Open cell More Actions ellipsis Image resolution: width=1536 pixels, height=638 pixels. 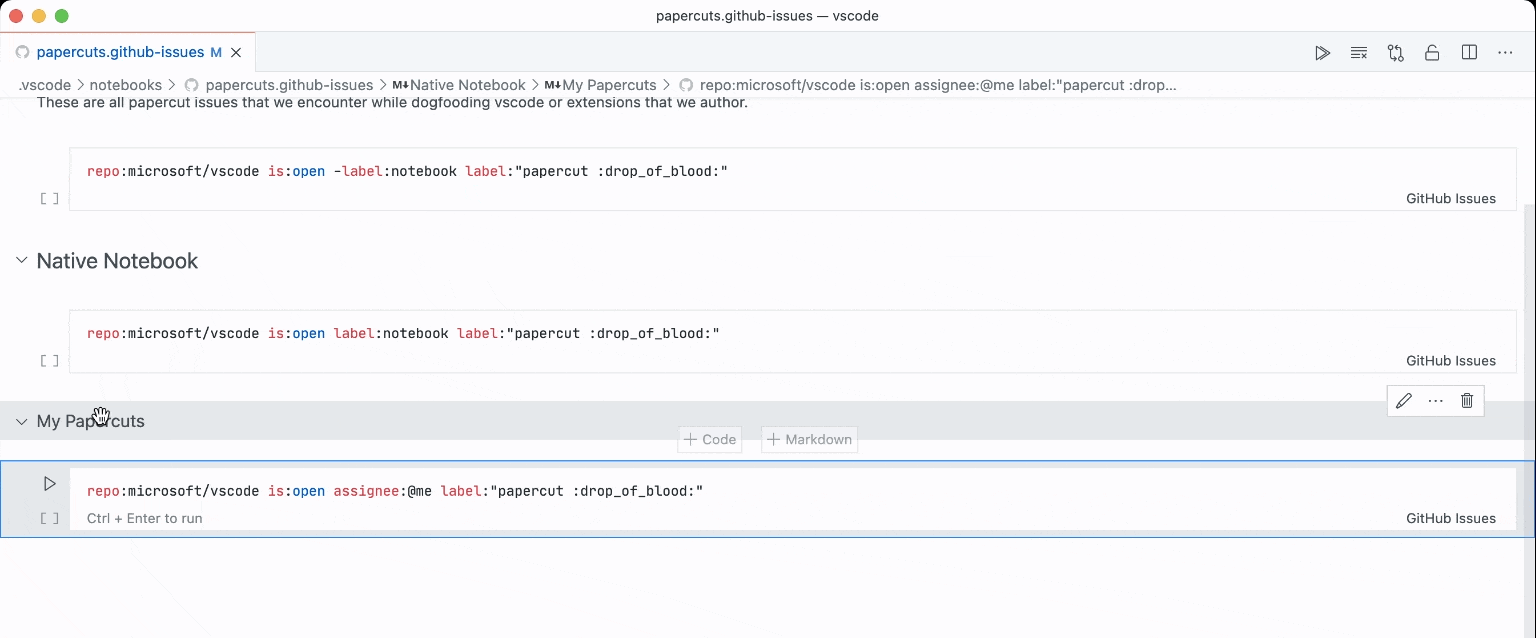[x=1436, y=401]
